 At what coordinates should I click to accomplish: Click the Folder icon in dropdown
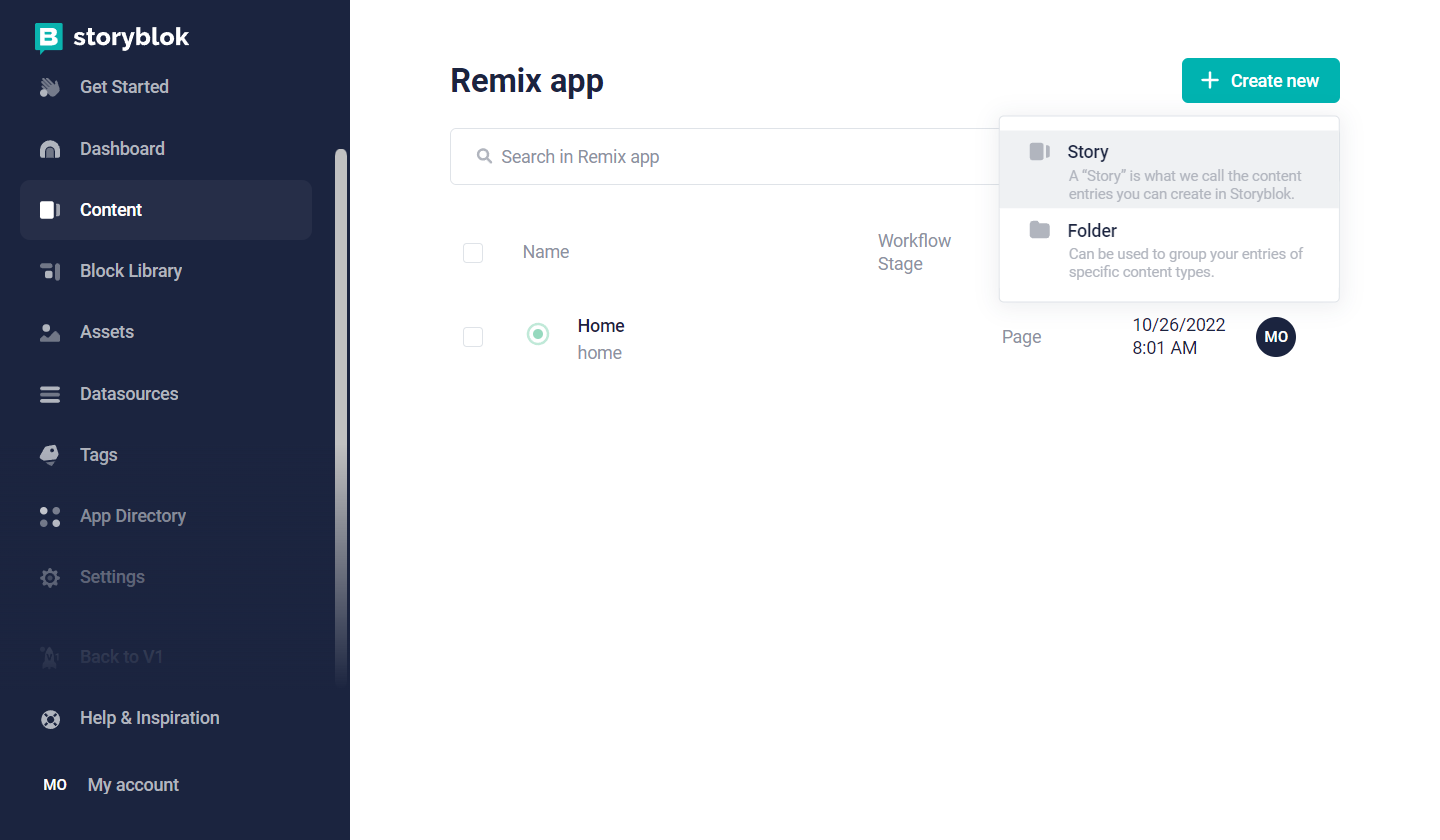click(x=1040, y=230)
